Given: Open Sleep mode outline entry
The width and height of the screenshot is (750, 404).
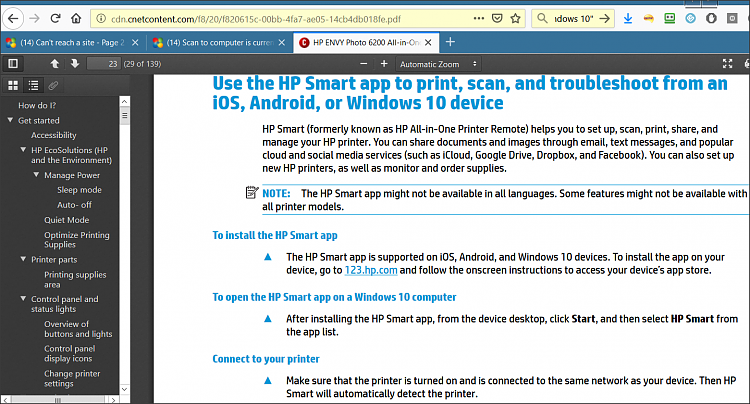Looking at the screenshot, I should click(79, 190).
